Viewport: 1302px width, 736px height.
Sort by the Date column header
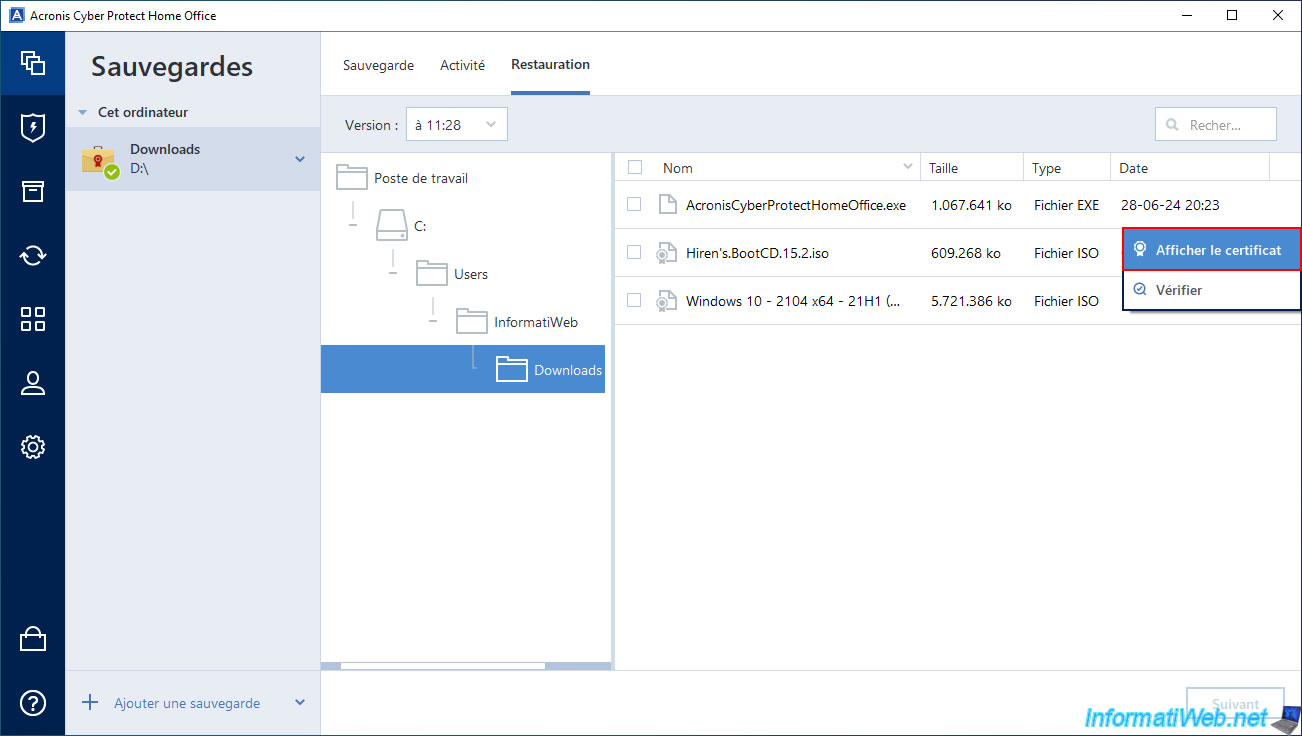pyautogui.click(x=1133, y=168)
